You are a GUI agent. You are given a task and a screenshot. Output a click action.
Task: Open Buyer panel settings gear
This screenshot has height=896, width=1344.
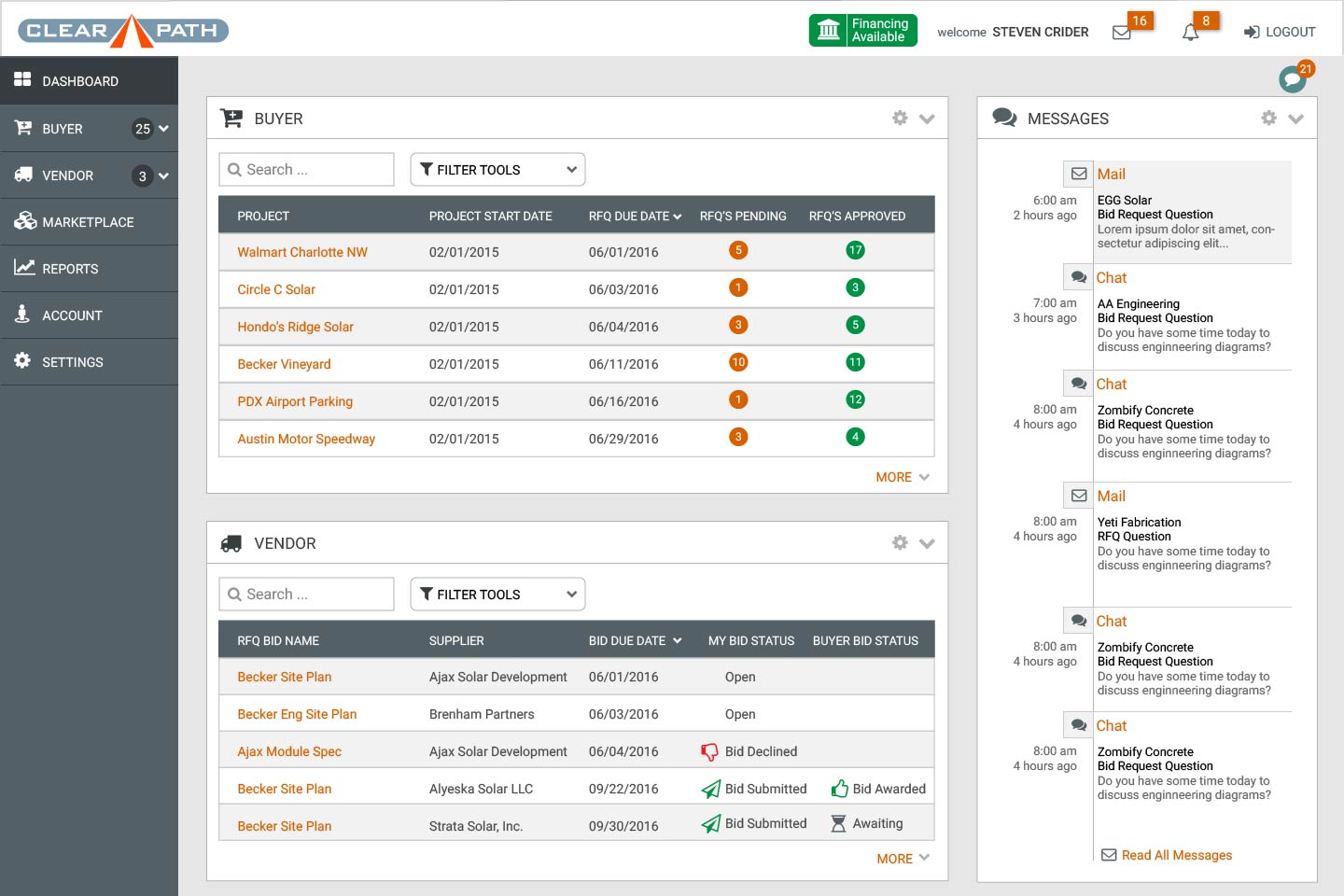[x=900, y=119]
